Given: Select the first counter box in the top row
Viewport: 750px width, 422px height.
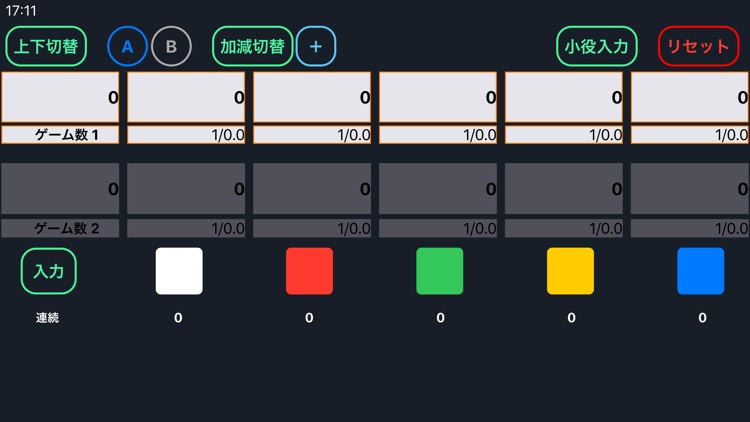Looking at the screenshot, I should click(60, 97).
